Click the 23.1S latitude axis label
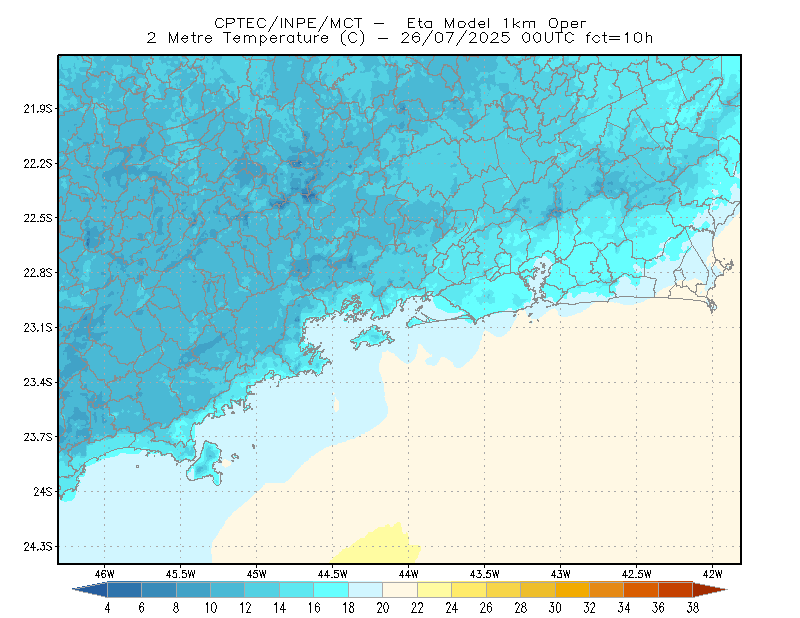Screen dimensions: 800x618 [x=38, y=327]
